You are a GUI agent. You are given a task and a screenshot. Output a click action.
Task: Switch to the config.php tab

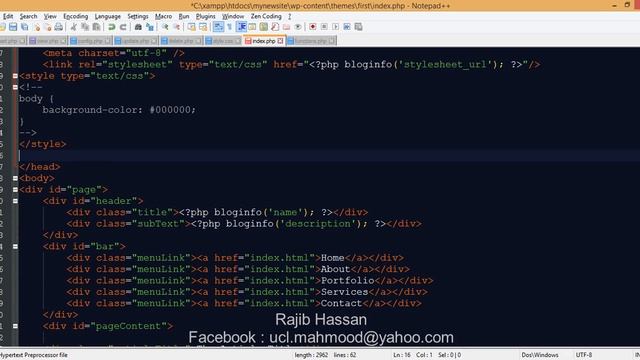90,41
